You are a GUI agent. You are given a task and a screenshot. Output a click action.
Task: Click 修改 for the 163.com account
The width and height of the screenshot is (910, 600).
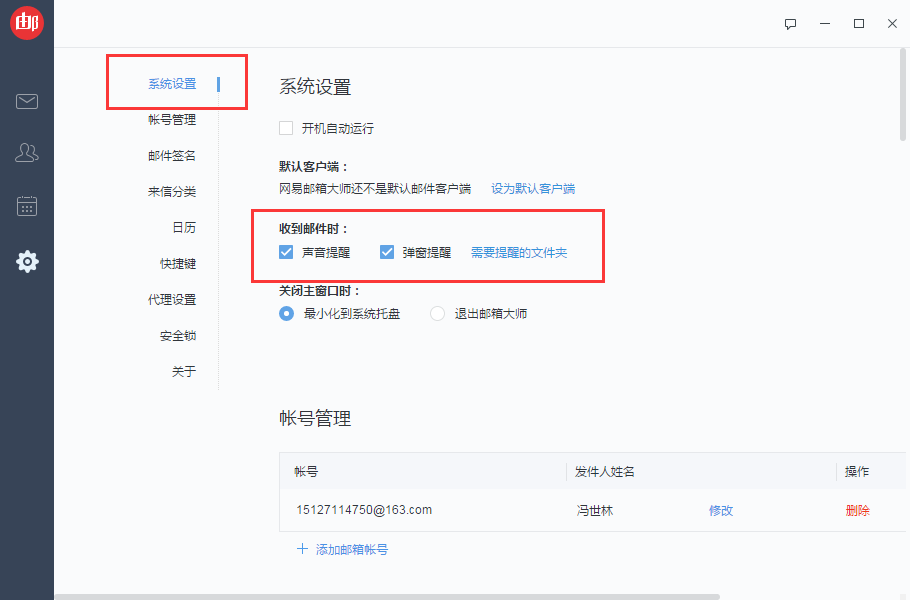point(721,510)
